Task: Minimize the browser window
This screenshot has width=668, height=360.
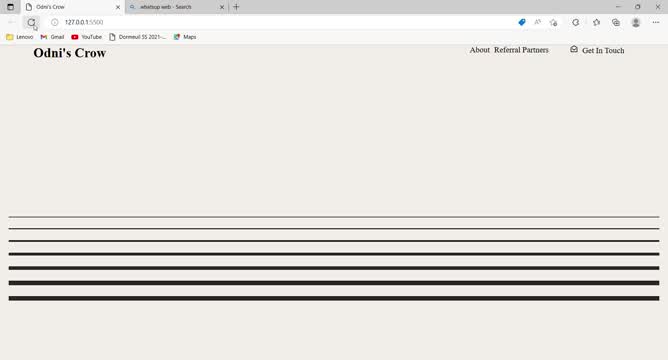Action: [x=618, y=7]
